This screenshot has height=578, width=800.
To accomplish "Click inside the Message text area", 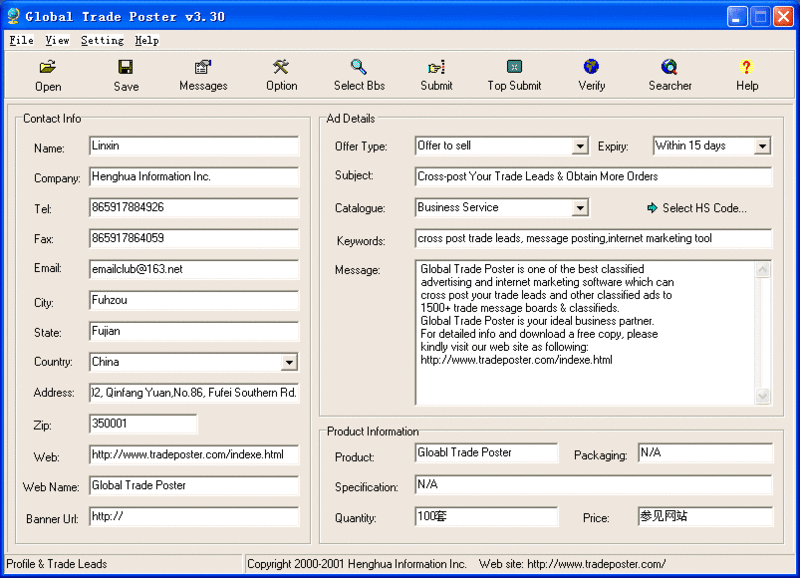I will [585, 333].
